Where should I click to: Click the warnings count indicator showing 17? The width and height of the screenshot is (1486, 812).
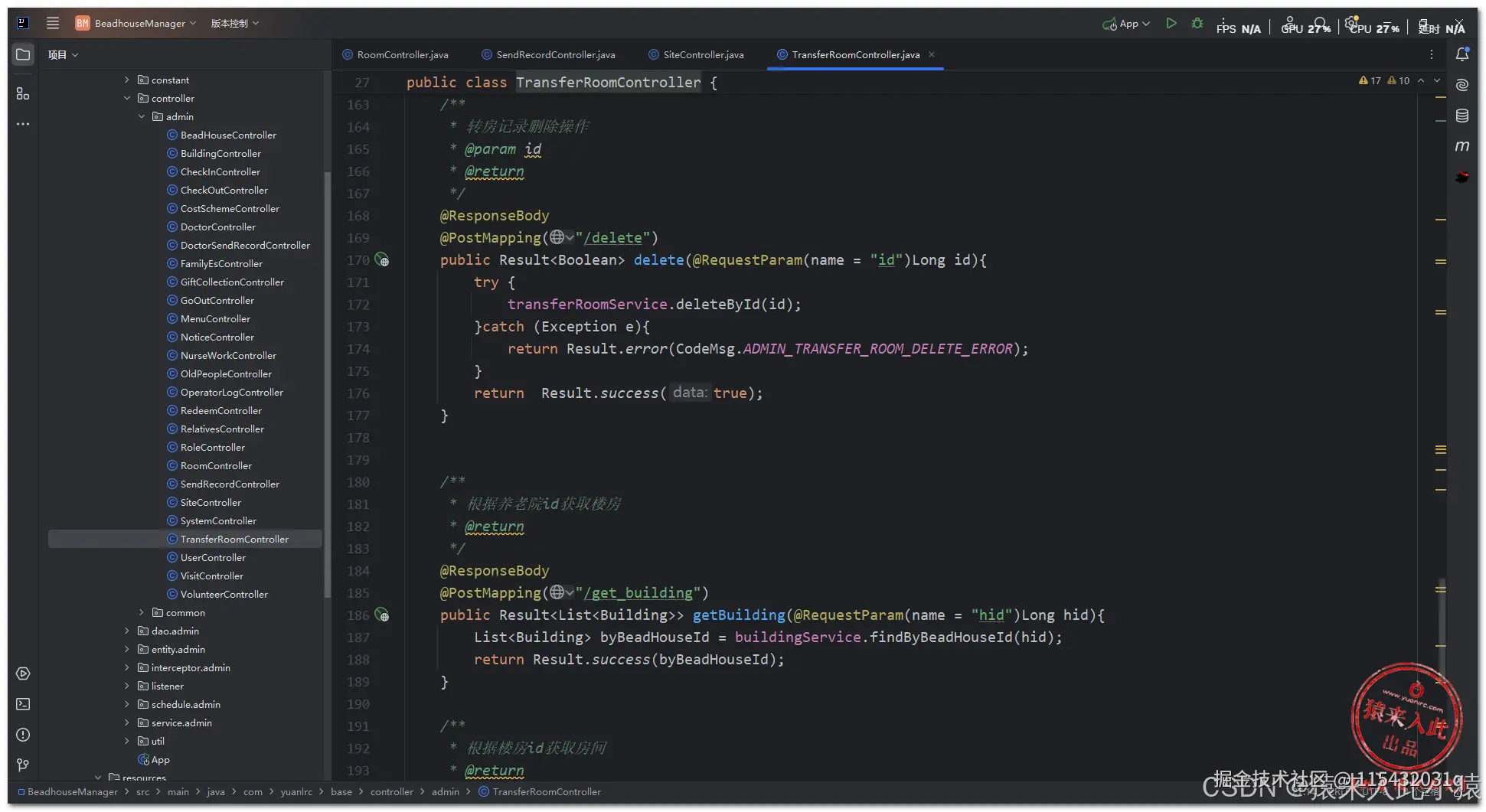click(x=1370, y=80)
